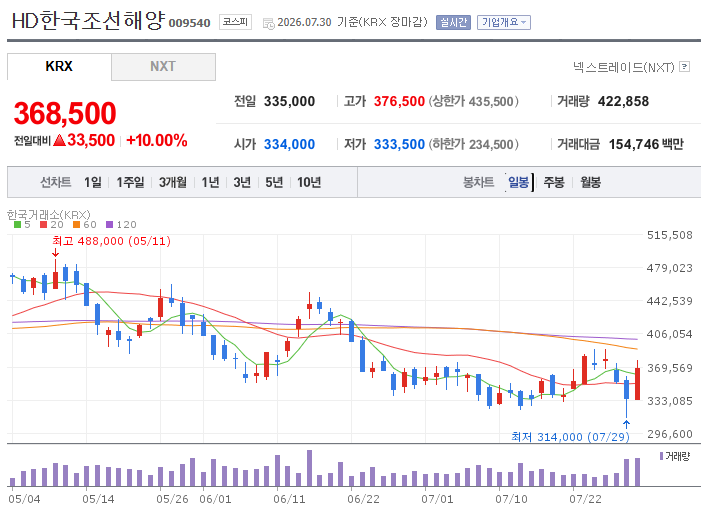This screenshot has height=511, width=701.
Task: Click the purple 120-day moving average swatch
Action: (x=110, y=224)
